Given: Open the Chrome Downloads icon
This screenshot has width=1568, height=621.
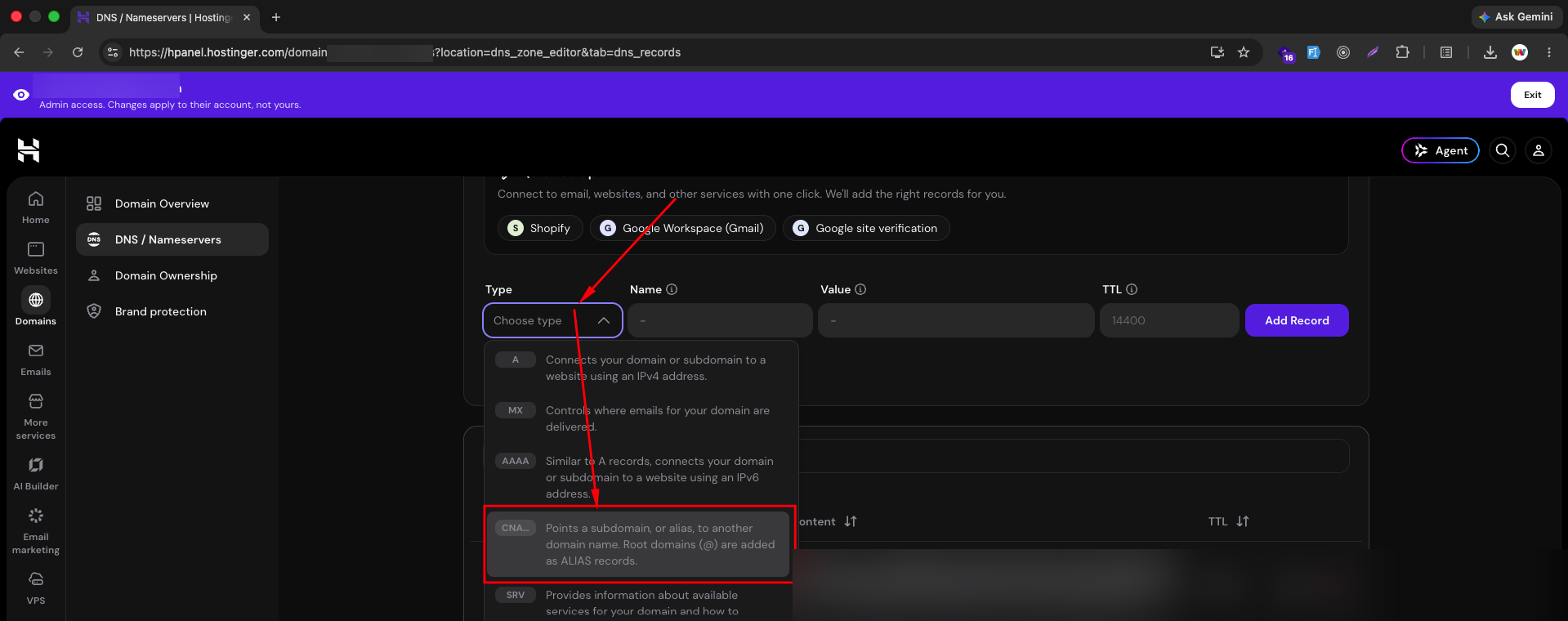Looking at the screenshot, I should 1490,52.
